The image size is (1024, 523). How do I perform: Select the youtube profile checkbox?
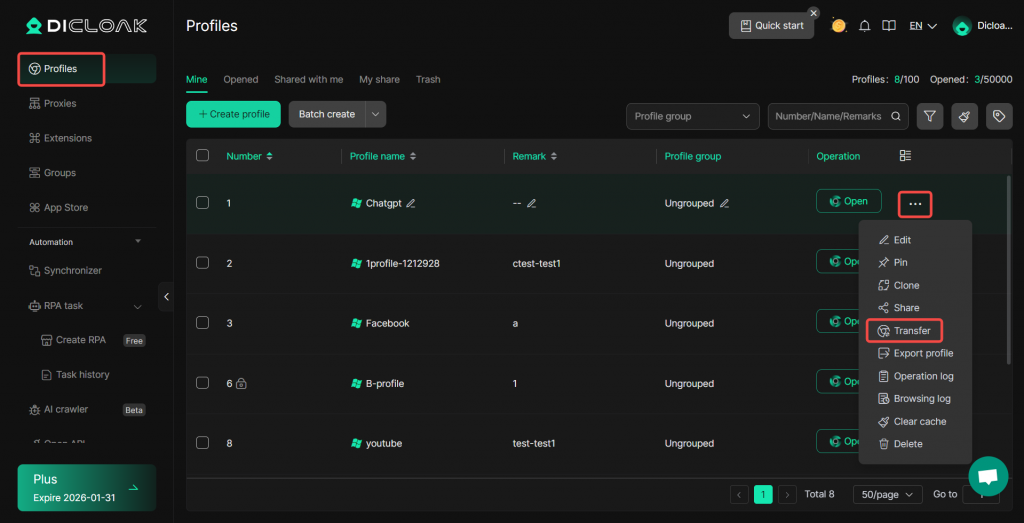202,443
